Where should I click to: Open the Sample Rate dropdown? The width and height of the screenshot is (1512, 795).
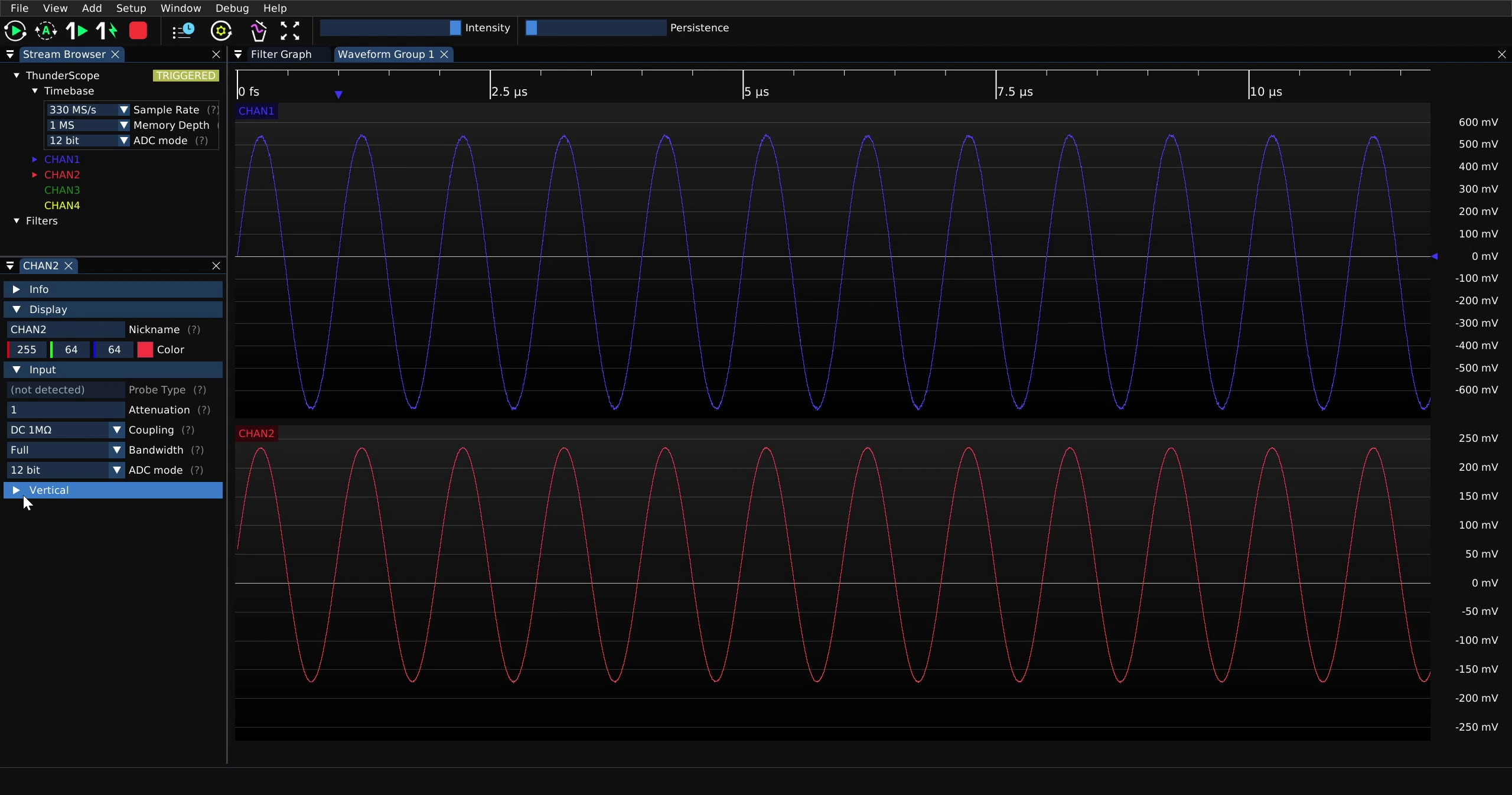[88, 110]
